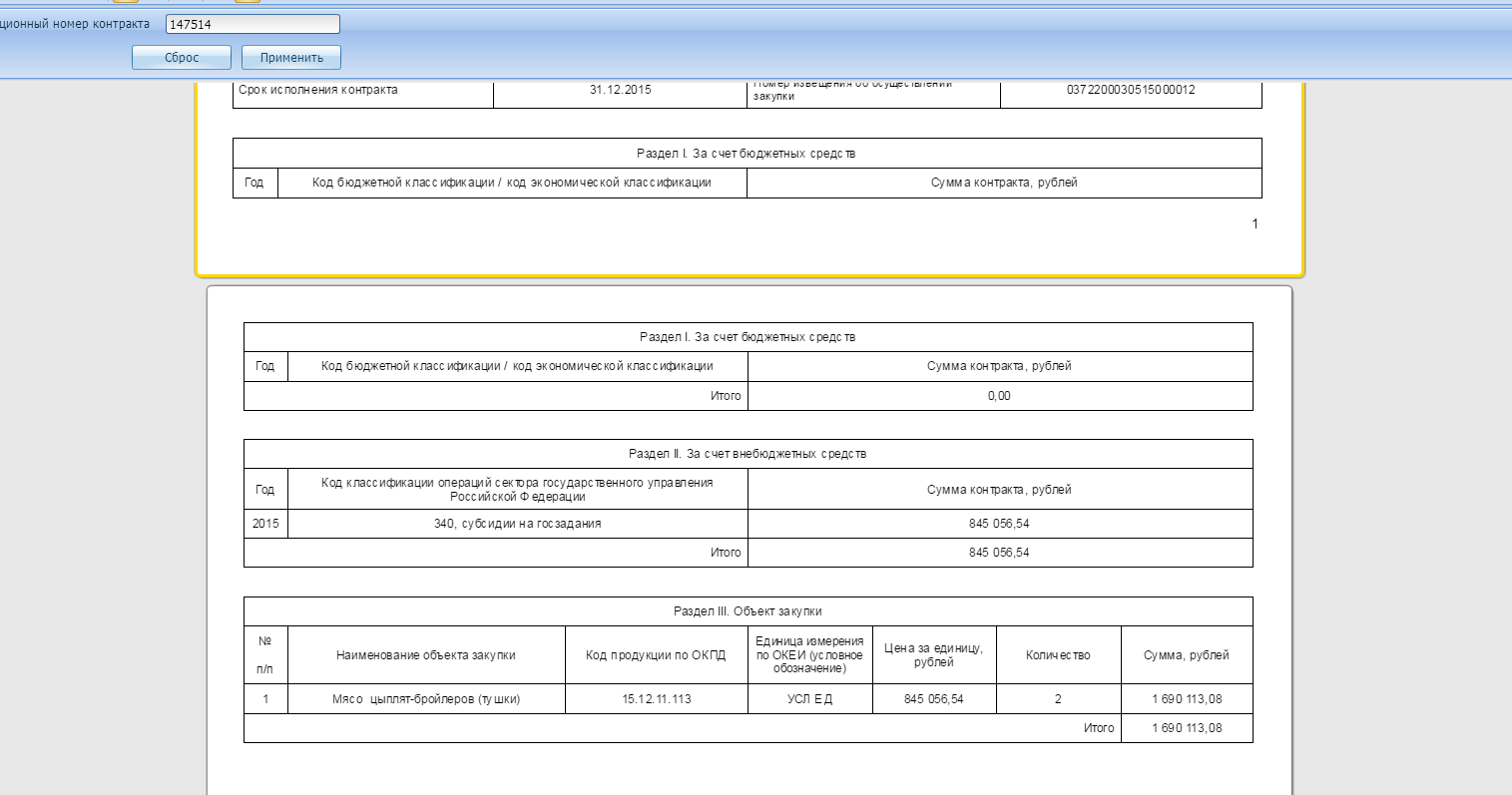Screen dimensions: 1512x795
Task: Click the Количество column header
Action: pyautogui.click(x=1058, y=655)
